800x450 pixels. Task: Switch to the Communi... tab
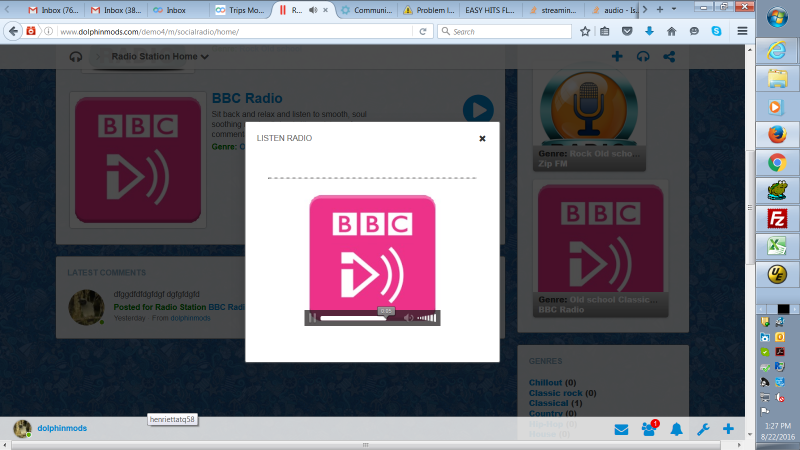[367, 10]
